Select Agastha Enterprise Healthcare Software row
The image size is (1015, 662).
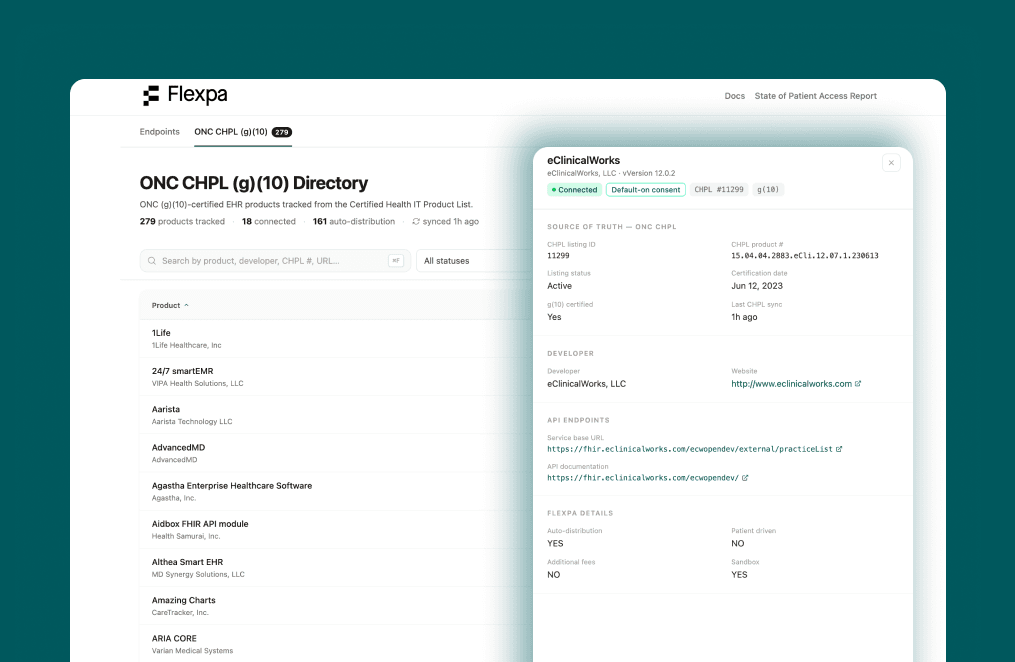point(337,491)
